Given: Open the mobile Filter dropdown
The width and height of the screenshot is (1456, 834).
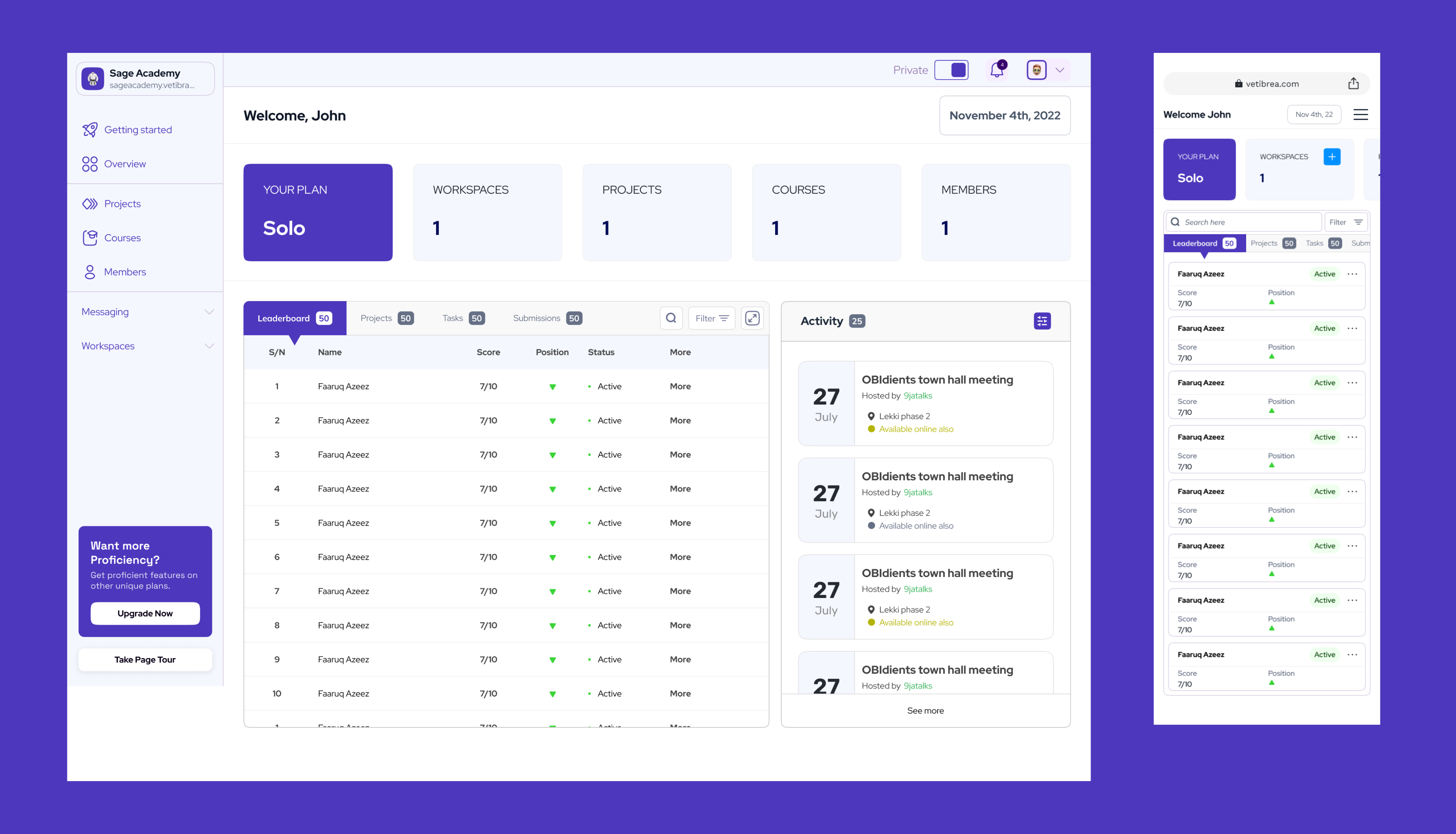Looking at the screenshot, I should click(x=1346, y=222).
